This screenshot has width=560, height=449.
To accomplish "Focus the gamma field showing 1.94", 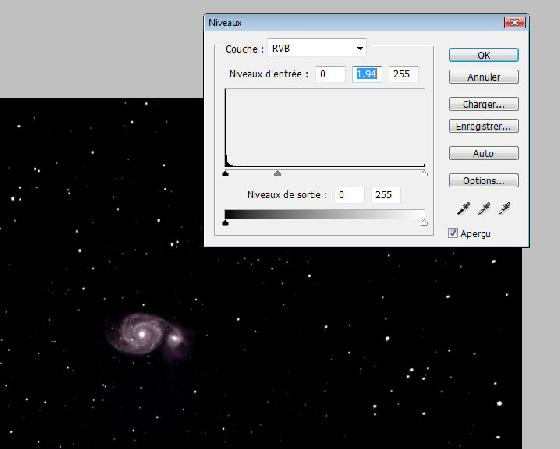I will click(367, 74).
